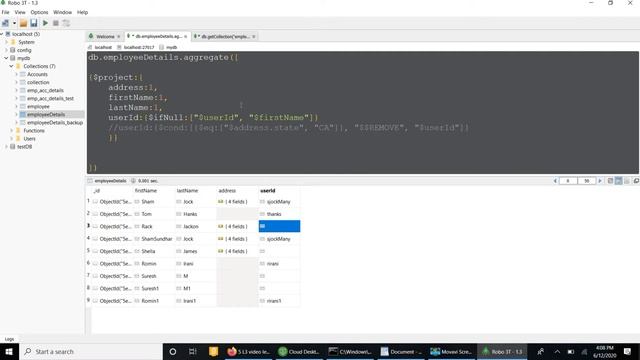Click the results skip value field
Viewport: 640px width, 360px height.
(x=568, y=181)
